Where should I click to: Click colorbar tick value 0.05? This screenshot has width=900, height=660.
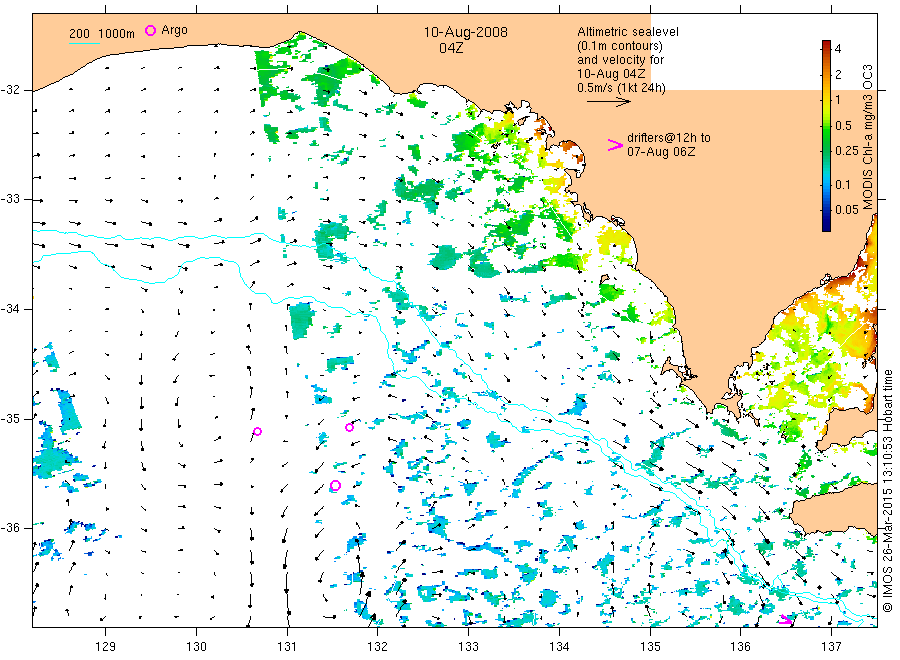point(847,209)
